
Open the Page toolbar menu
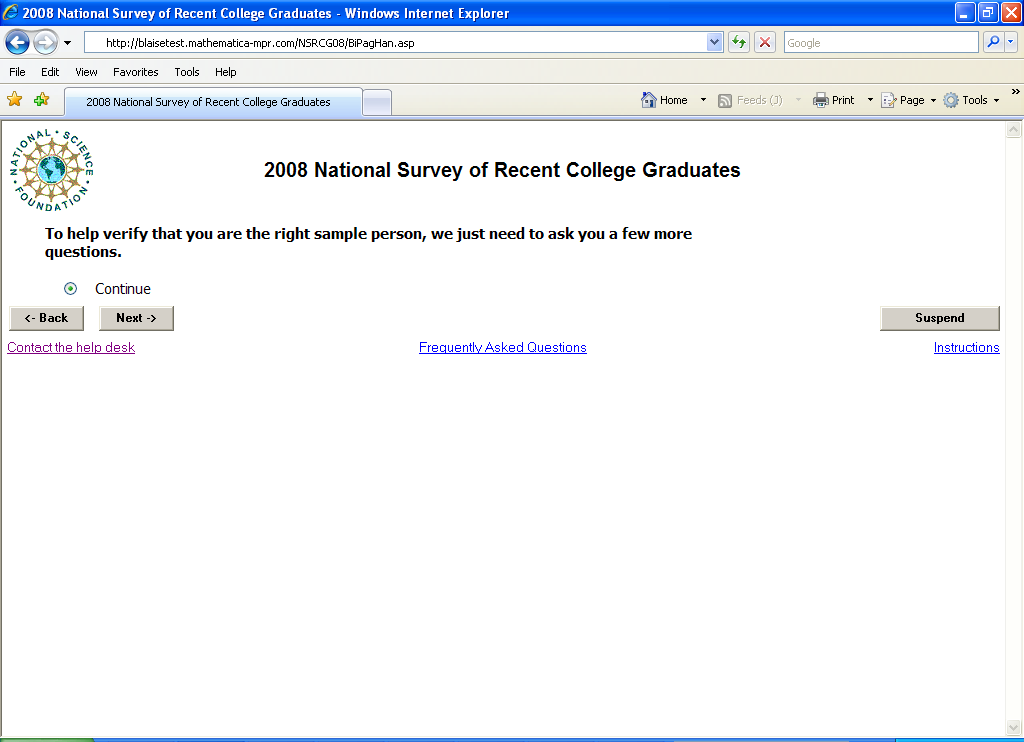[908, 100]
